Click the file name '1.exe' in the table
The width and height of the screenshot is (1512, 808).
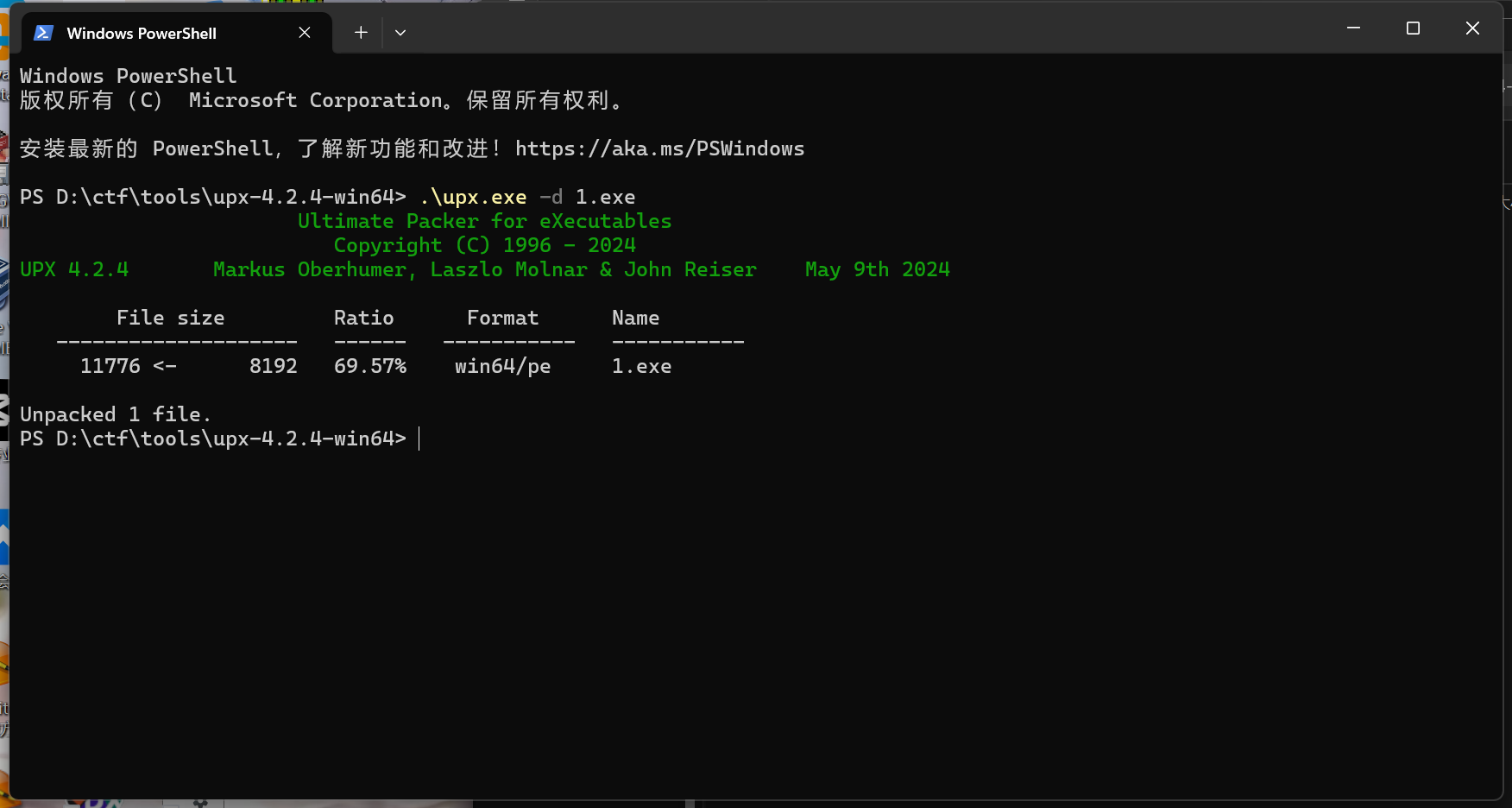(642, 366)
